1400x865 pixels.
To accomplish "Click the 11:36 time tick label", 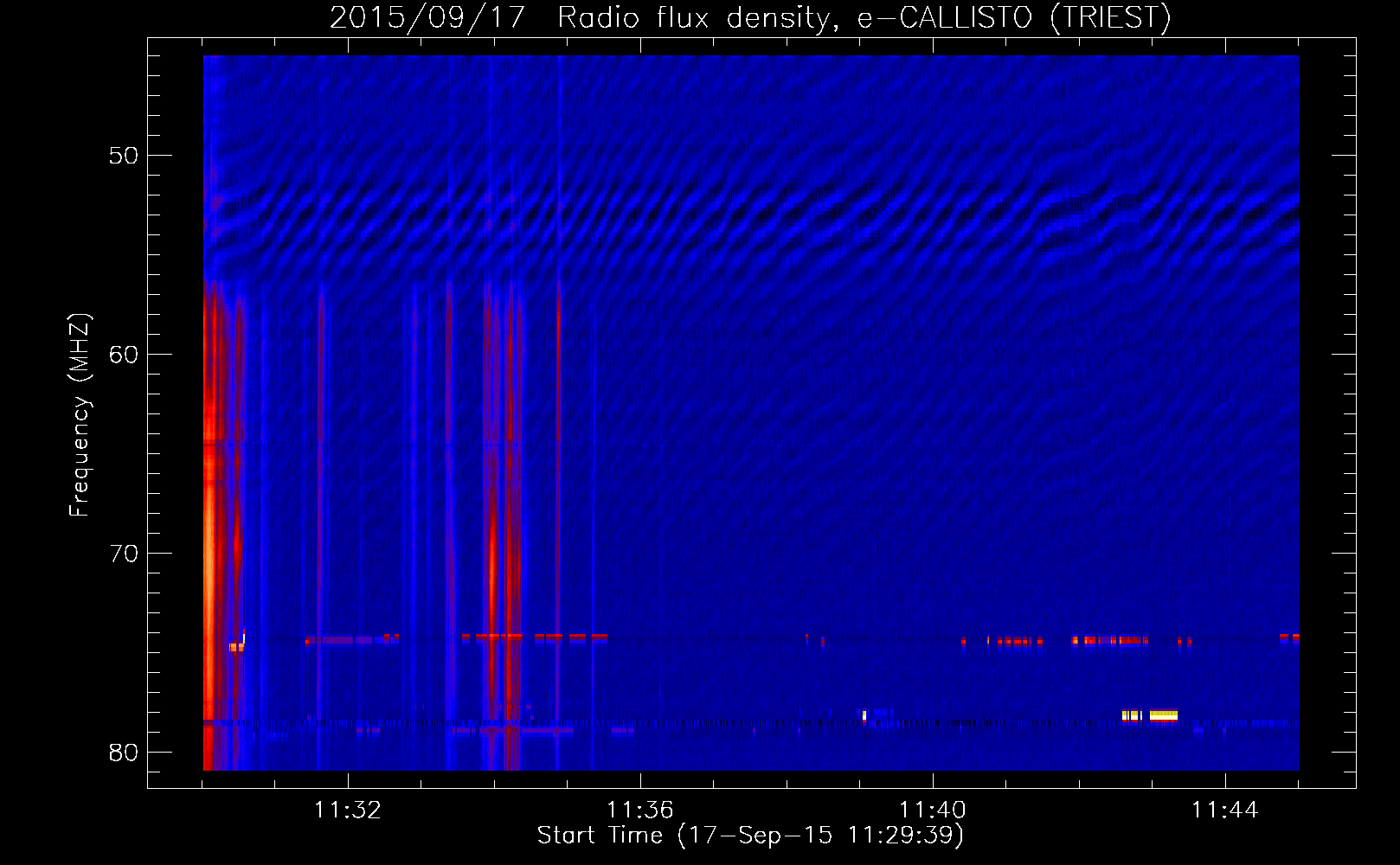I will [639, 811].
